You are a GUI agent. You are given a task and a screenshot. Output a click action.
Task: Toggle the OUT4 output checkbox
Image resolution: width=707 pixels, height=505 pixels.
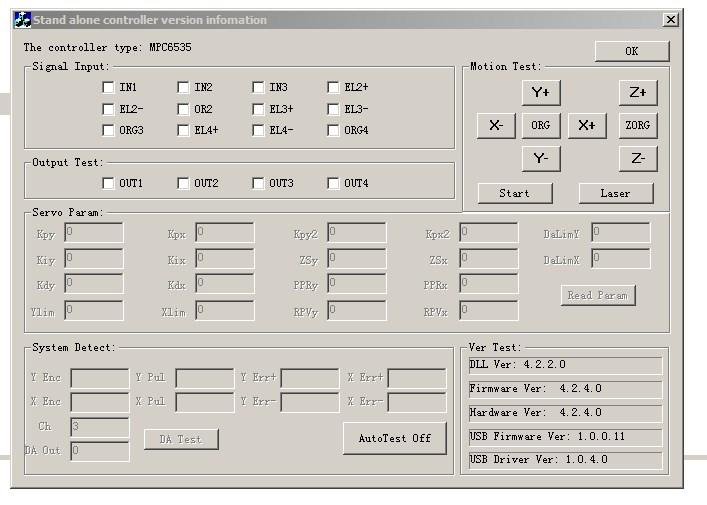(333, 183)
